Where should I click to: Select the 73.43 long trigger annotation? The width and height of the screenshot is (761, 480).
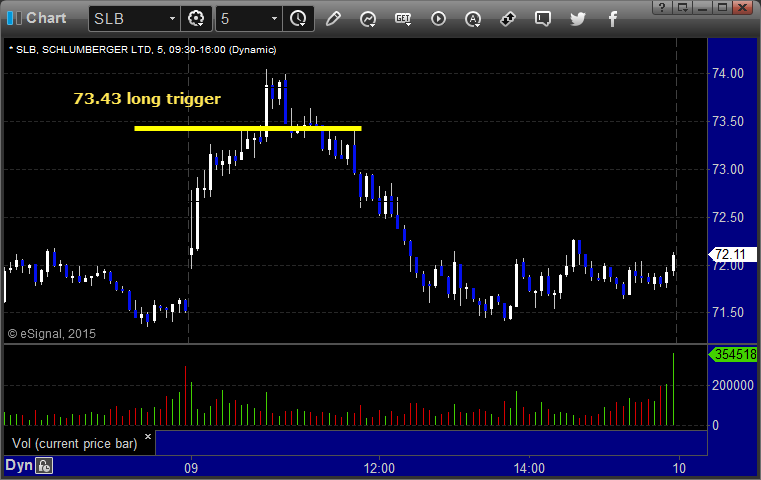147,99
